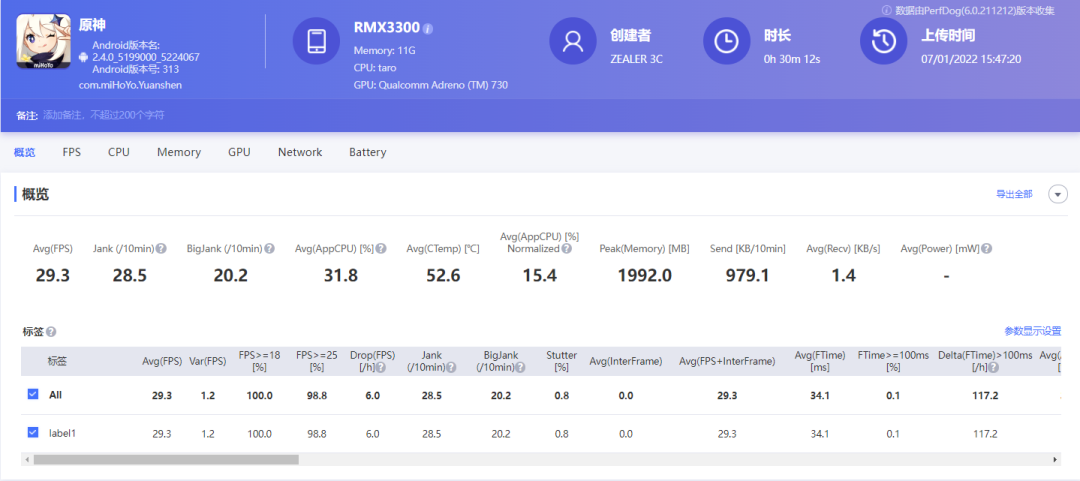
Task: Click help icon in Drop(FPS) column header
Action: (380, 368)
